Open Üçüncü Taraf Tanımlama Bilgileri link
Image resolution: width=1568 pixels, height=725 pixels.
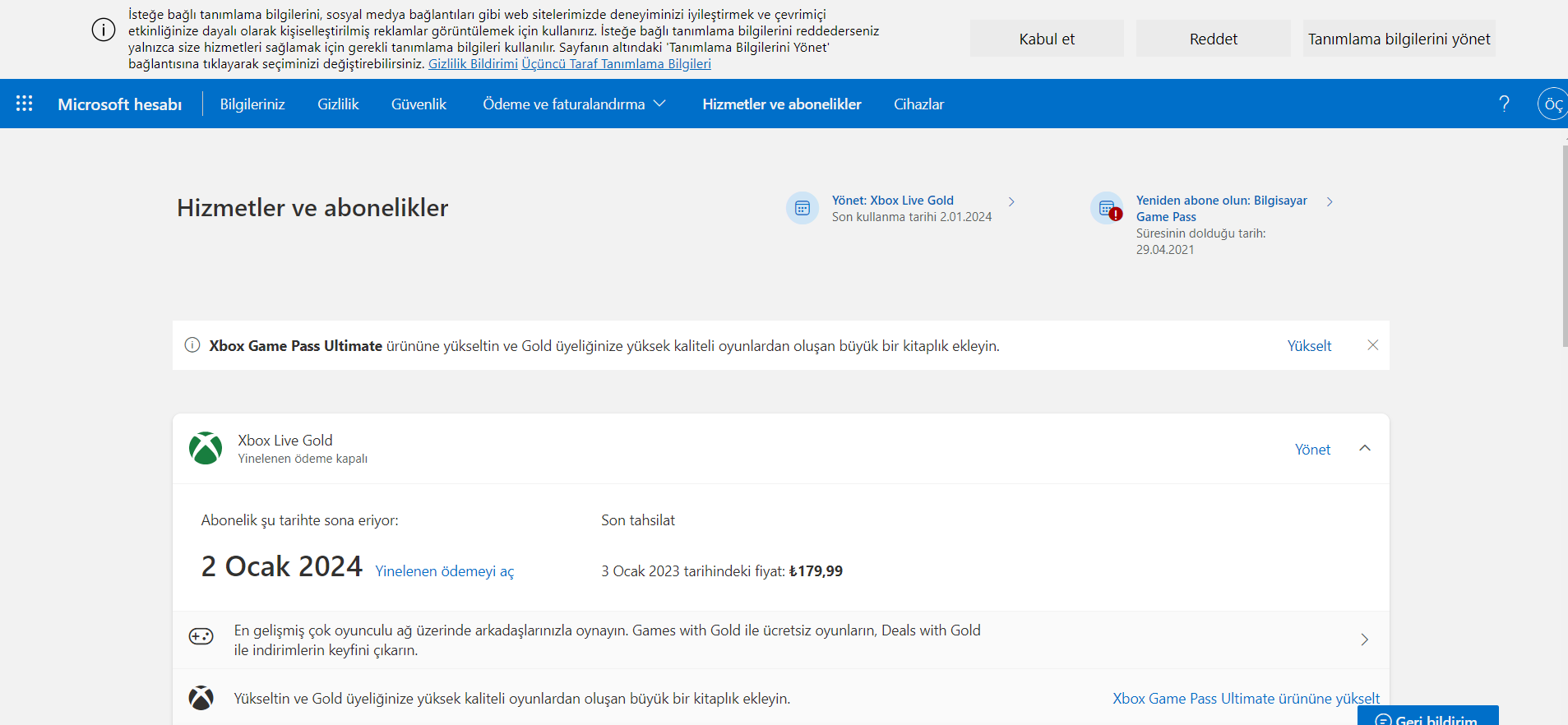(x=616, y=63)
